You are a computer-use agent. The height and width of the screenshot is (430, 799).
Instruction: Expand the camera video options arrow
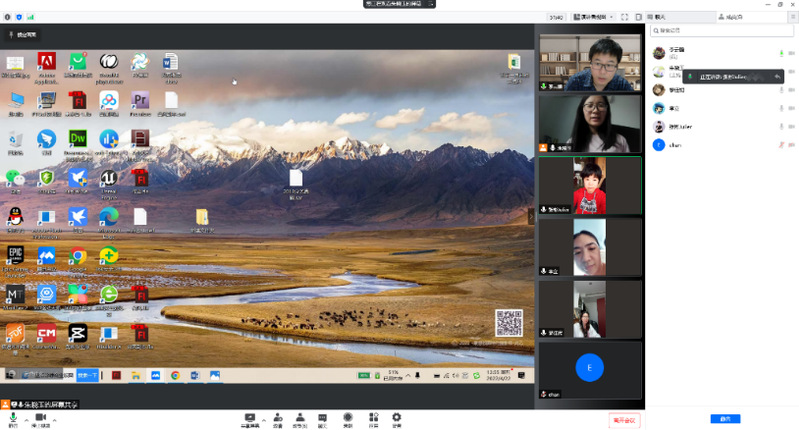coord(55,420)
